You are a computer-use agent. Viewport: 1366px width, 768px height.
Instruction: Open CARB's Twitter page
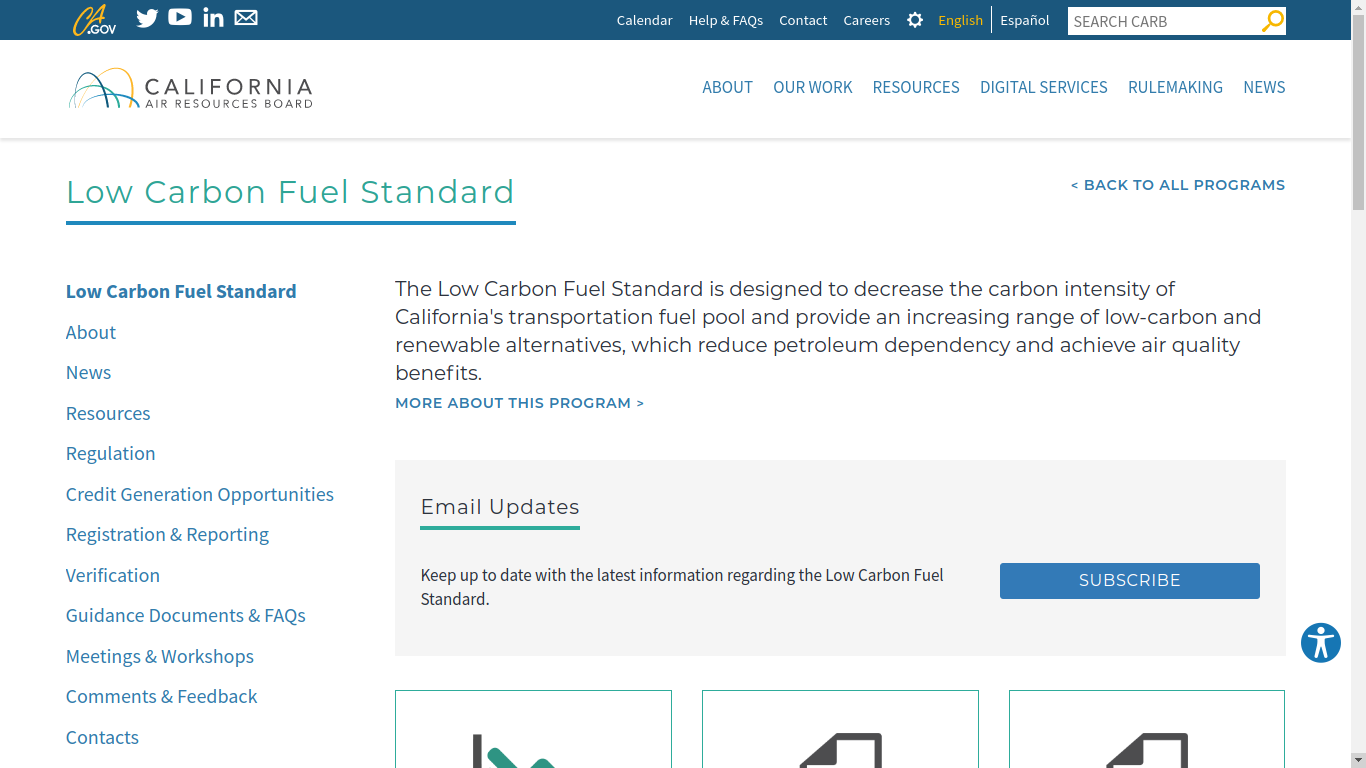pyautogui.click(x=147, y=18)
